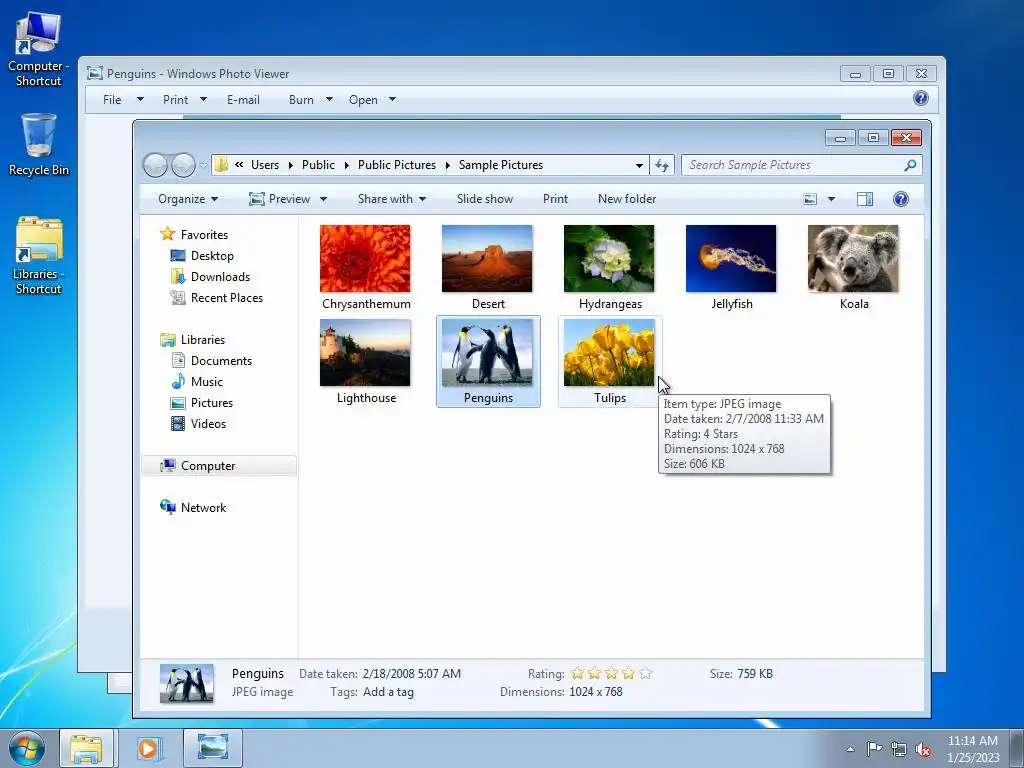Click Preview button in Explorer toolbar

pos(280,199)
